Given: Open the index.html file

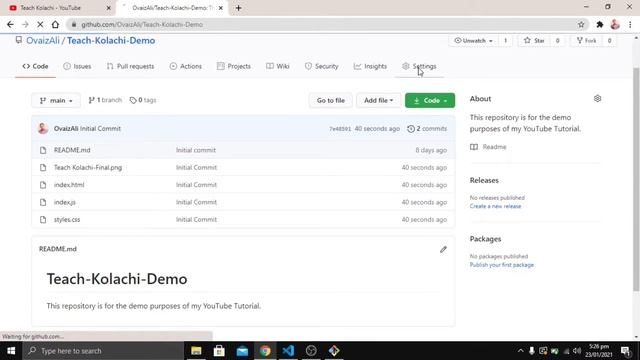Looking at the screenshot, I should click(x=69, y=185).
